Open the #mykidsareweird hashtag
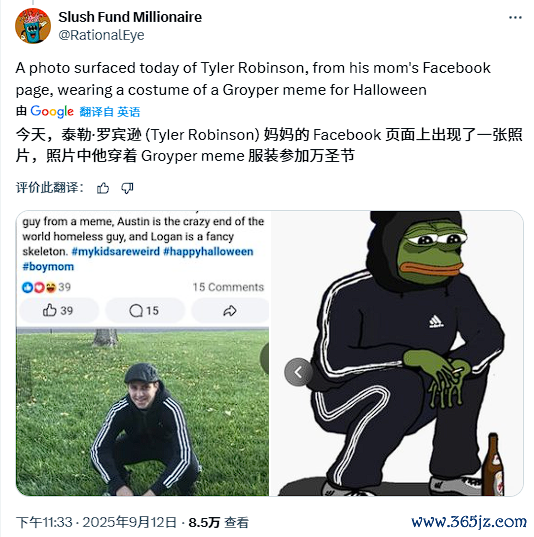The image size is (534, 537). point(115,251)
